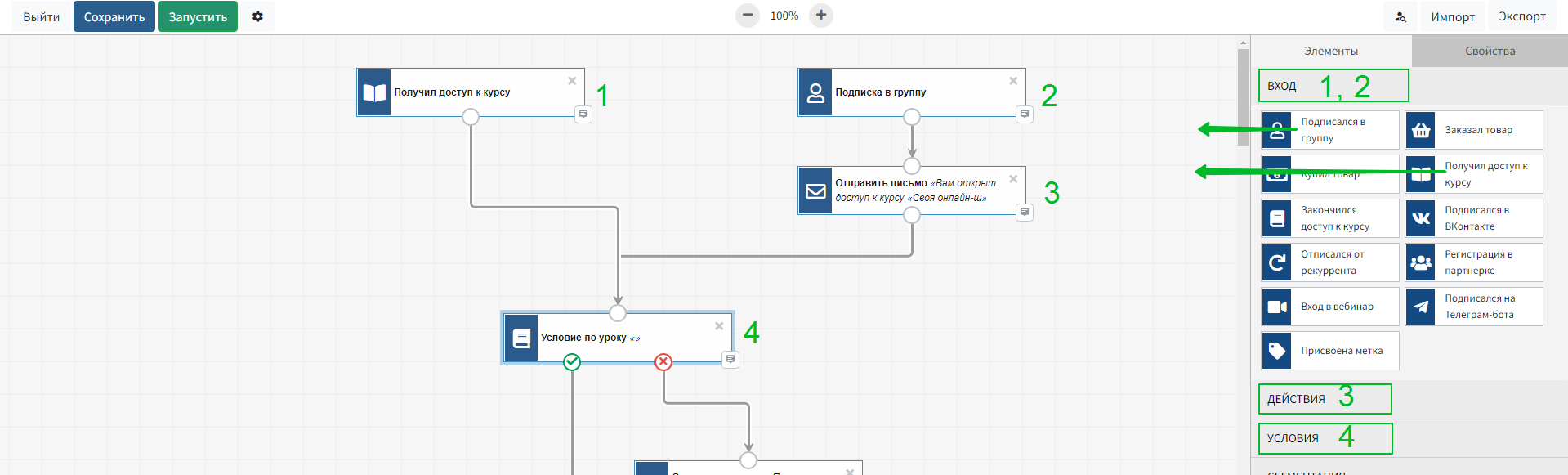Screen dimensions: 1568x475
Task: Select 'Отписался от рекуррента' element
Action: tap(1329, 262)
